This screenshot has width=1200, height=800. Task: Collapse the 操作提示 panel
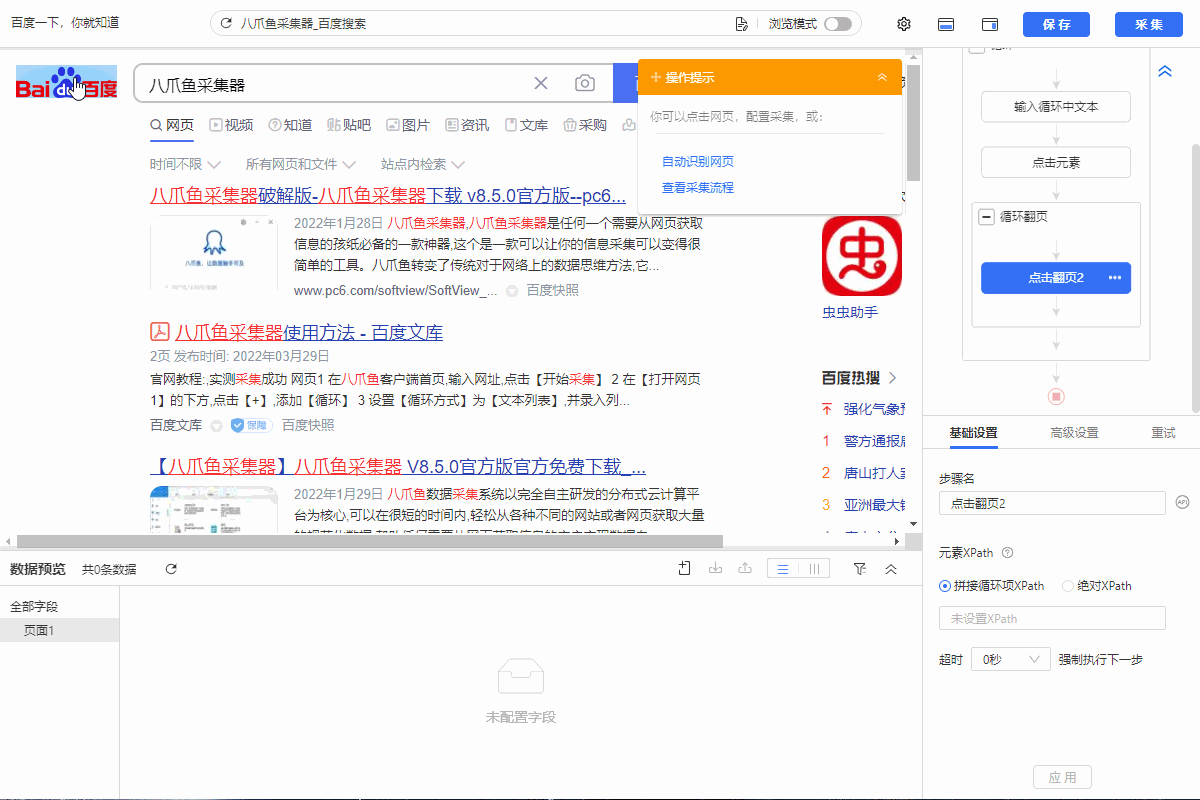(x=882, y=77)
